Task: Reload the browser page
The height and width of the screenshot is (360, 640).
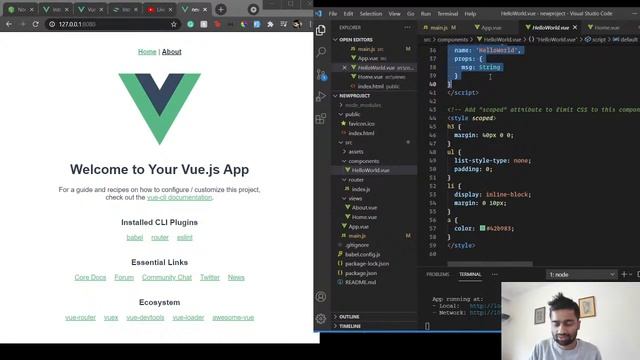Action: (x=36, y=24)
